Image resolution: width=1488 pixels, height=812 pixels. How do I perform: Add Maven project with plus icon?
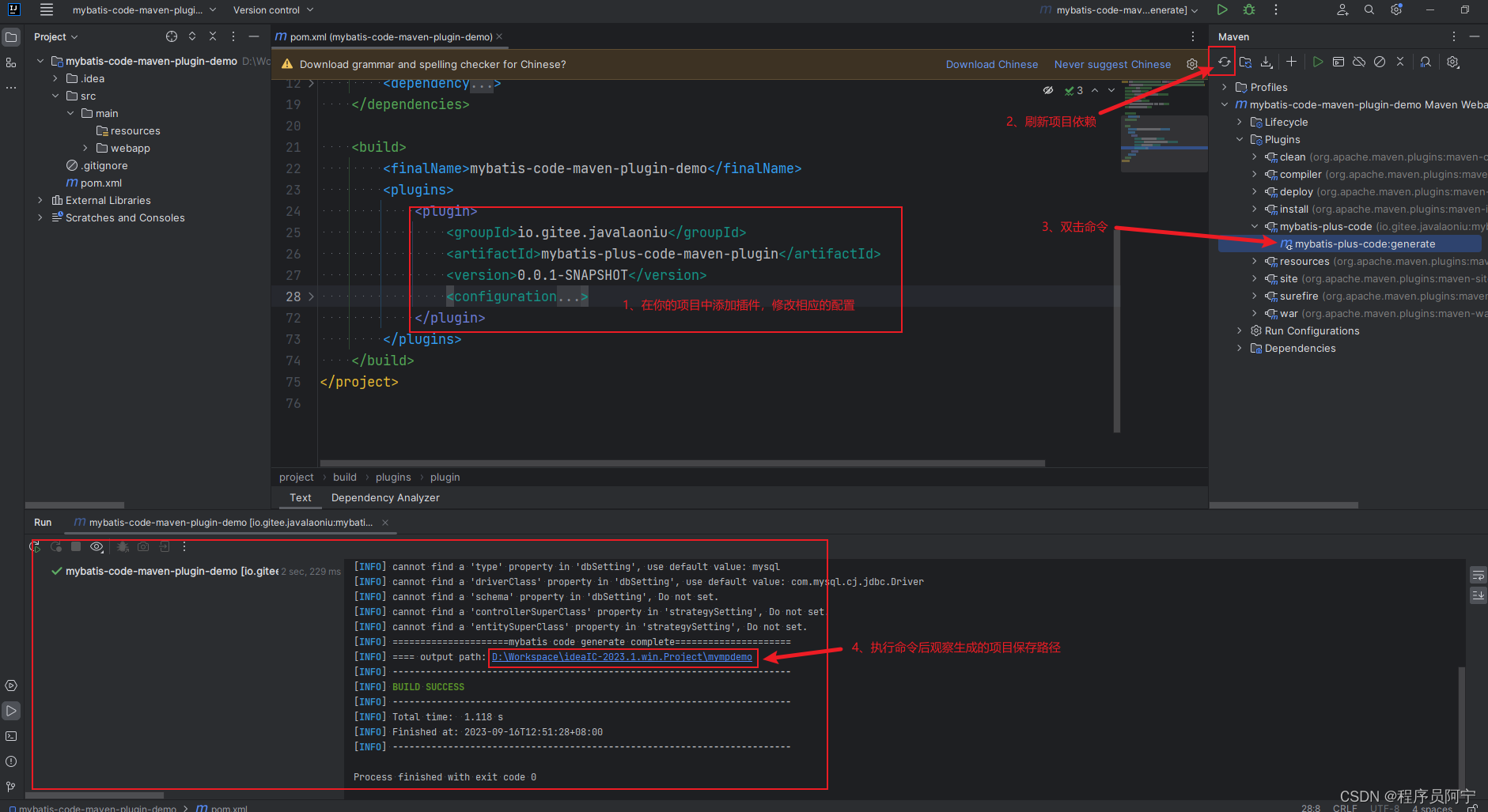1291,62
